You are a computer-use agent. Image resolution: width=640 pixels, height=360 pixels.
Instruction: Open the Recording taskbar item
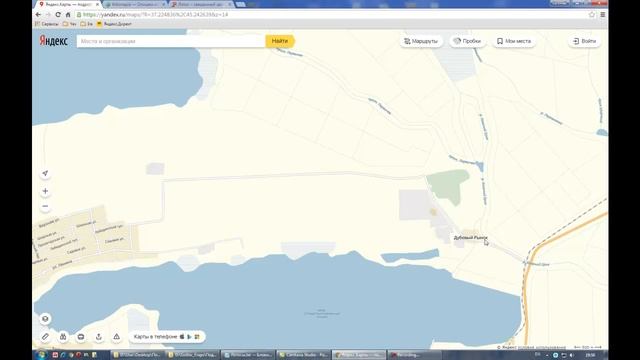point(413,355)
